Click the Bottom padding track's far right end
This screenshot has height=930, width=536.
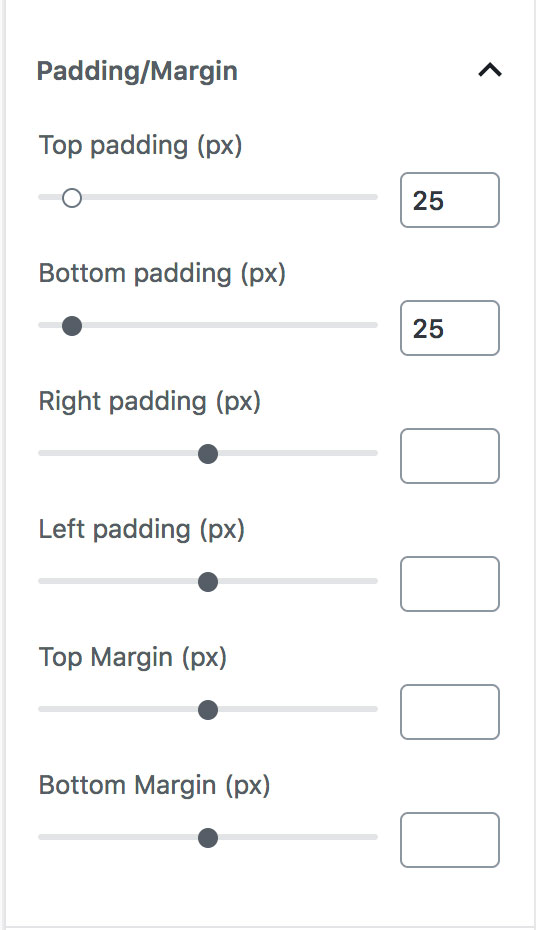pyautogui.click(x=374, y=325)
